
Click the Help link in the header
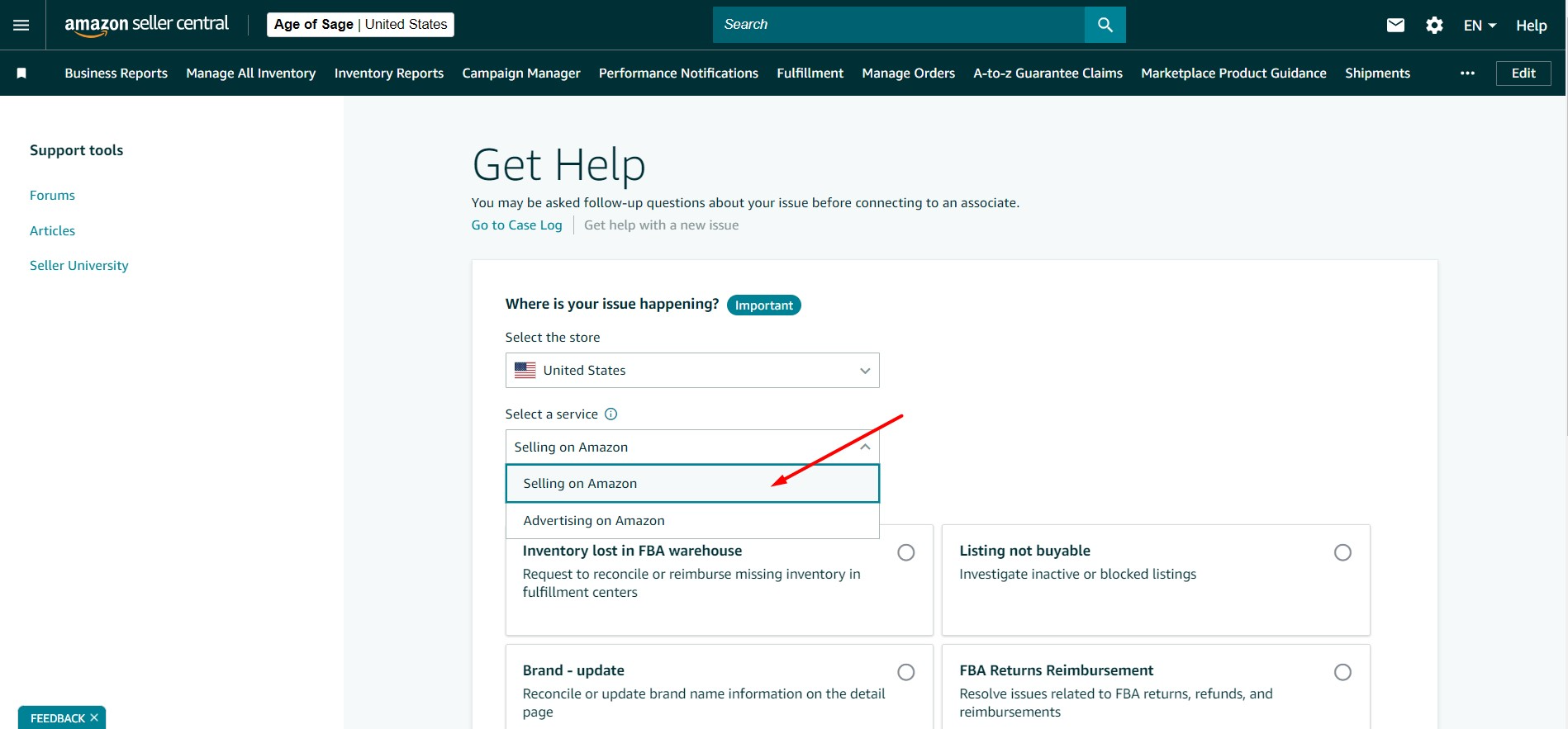tap(1531, 26)
